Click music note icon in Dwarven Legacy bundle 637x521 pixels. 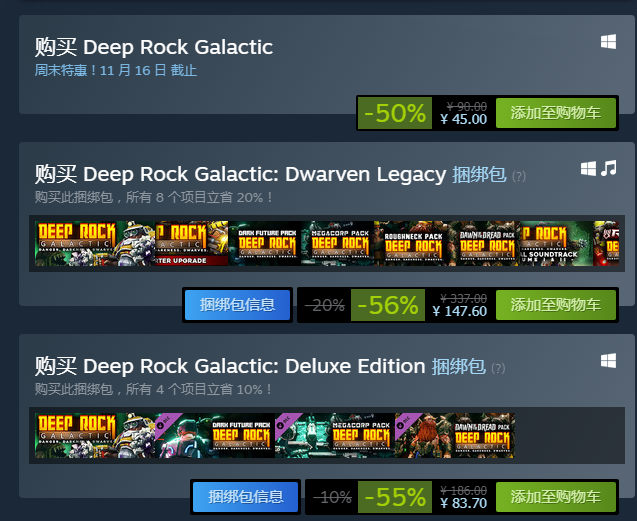tap(609, 168)
